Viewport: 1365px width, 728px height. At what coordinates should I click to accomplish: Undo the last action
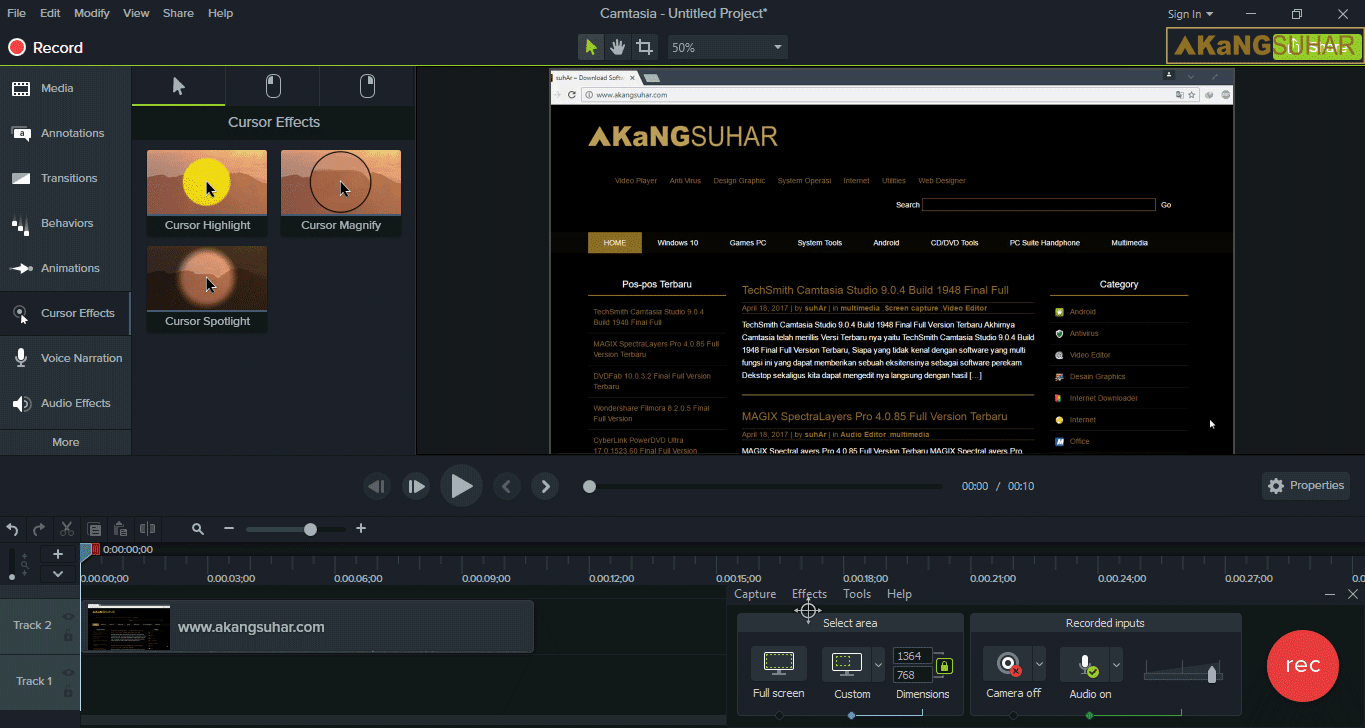[12, 529]
